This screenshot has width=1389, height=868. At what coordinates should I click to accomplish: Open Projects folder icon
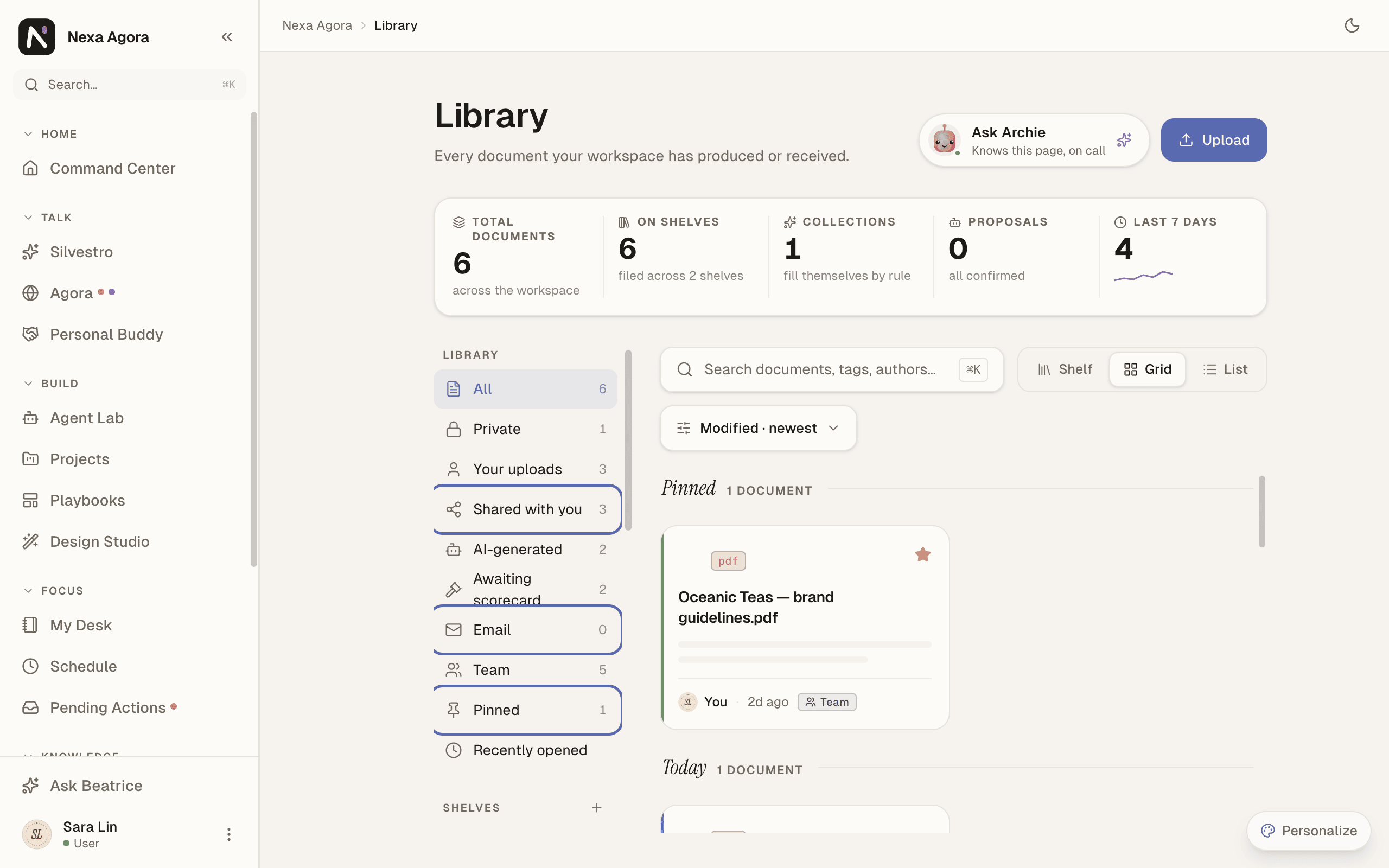[x=30, y=459]
